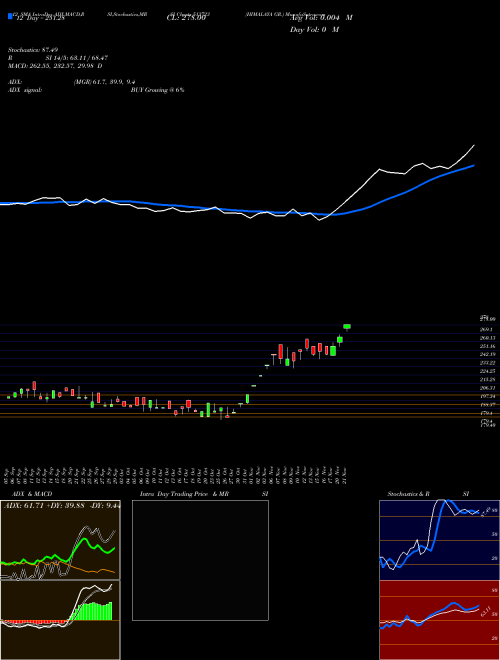Select the 'CL: 275.00' closing price text
The width and height of the screenshot is (500, 660).
(x=186, y=18)
